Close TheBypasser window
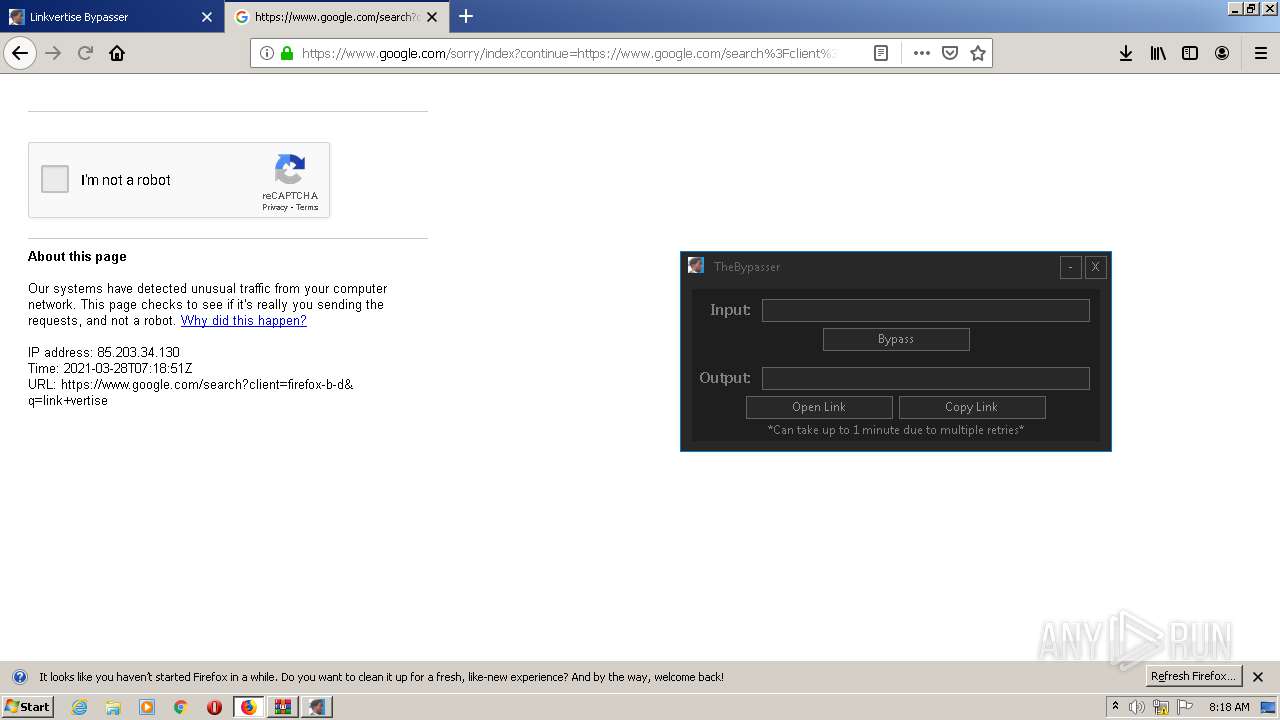This screenshot has width=1280, height=720. [x=1095, y=267]
